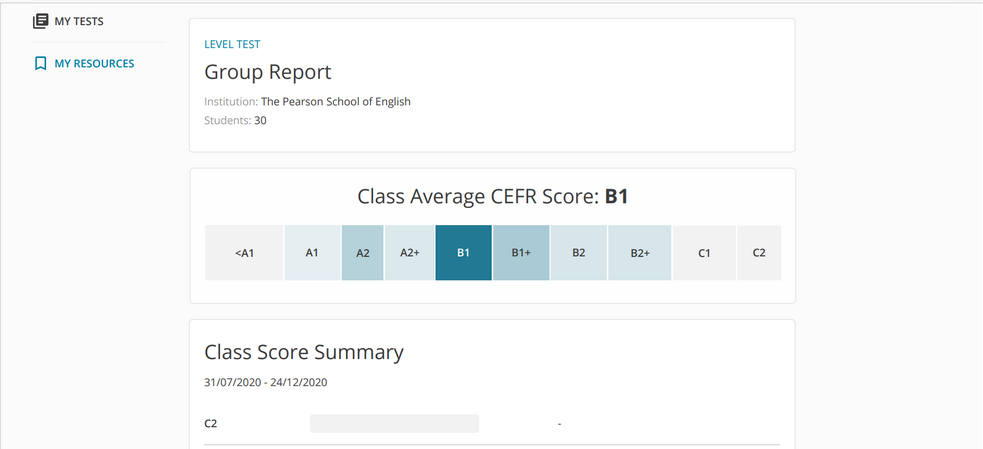The height and width of the screenshot is (449, 983).
Task: Click the 31/07/2020 - 24/12/2020 date range
Action: 266,382
